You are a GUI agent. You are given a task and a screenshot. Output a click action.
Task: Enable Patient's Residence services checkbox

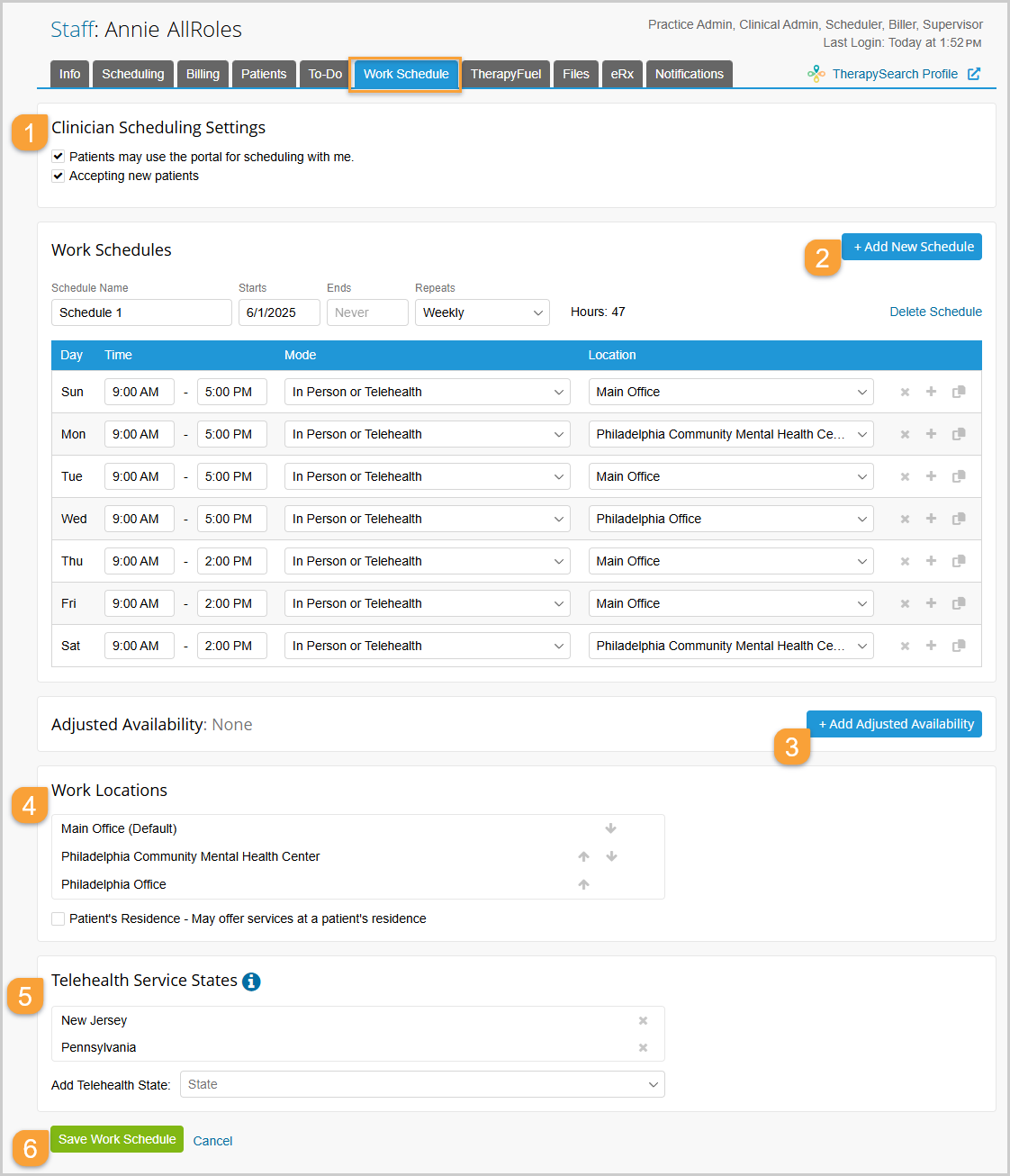pyautogui.click(x=59, y=918)
